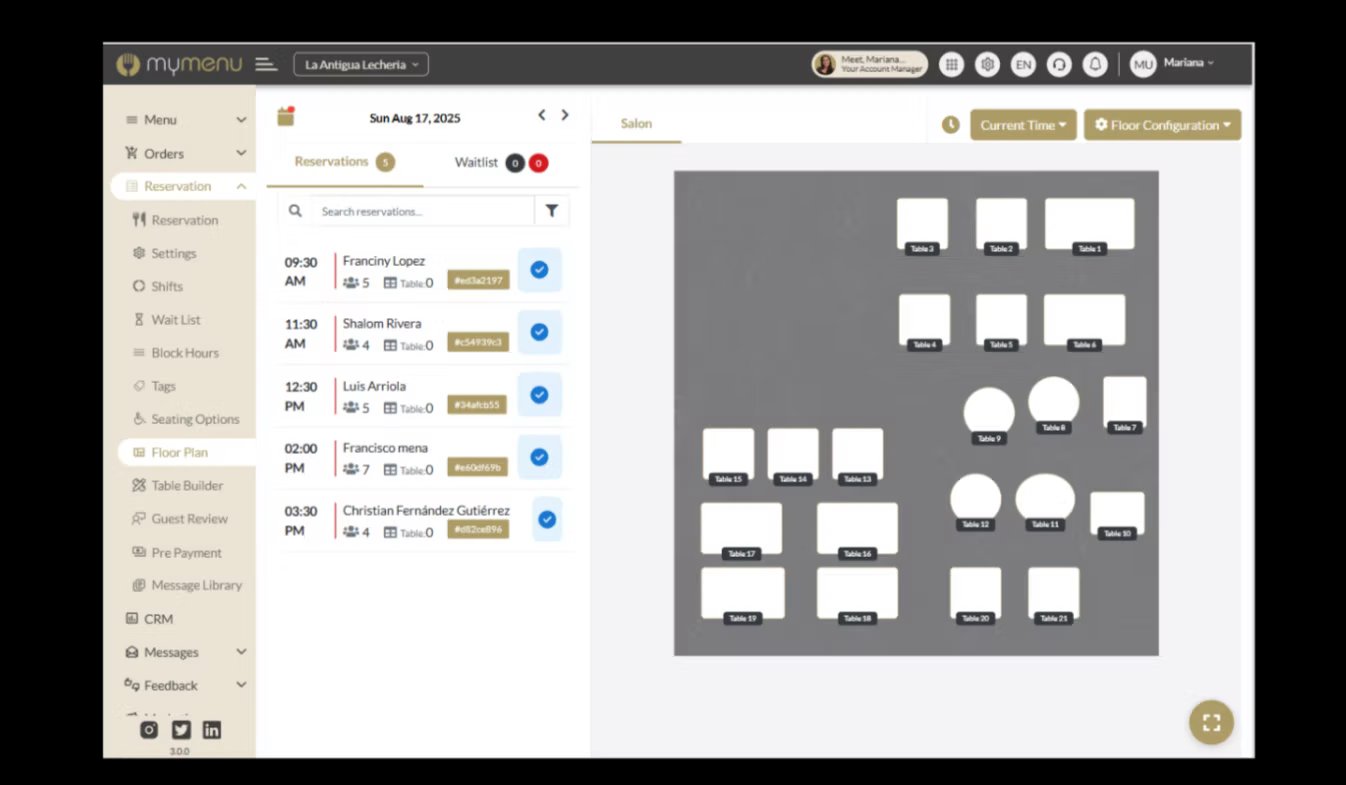
Task: Open the Current Time dropdown
Action: point(1023,125)
